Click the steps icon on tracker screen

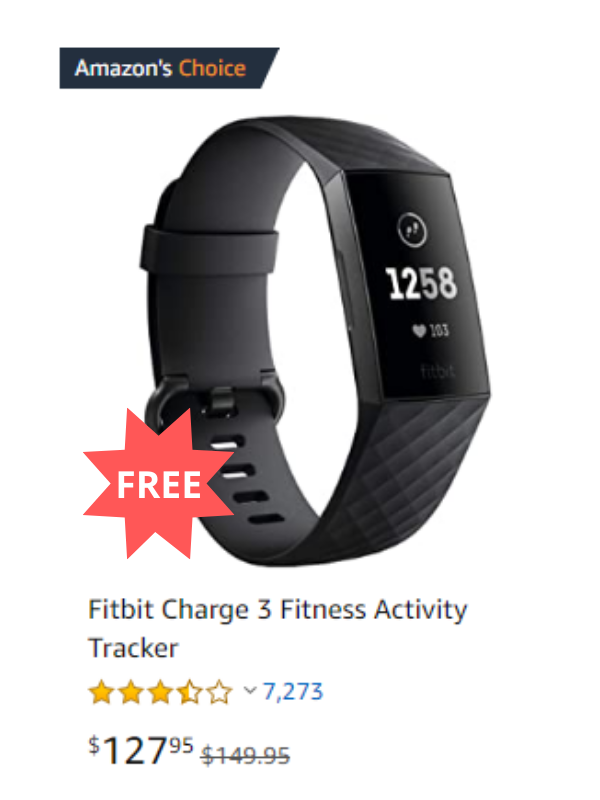[x=412, y=230]
